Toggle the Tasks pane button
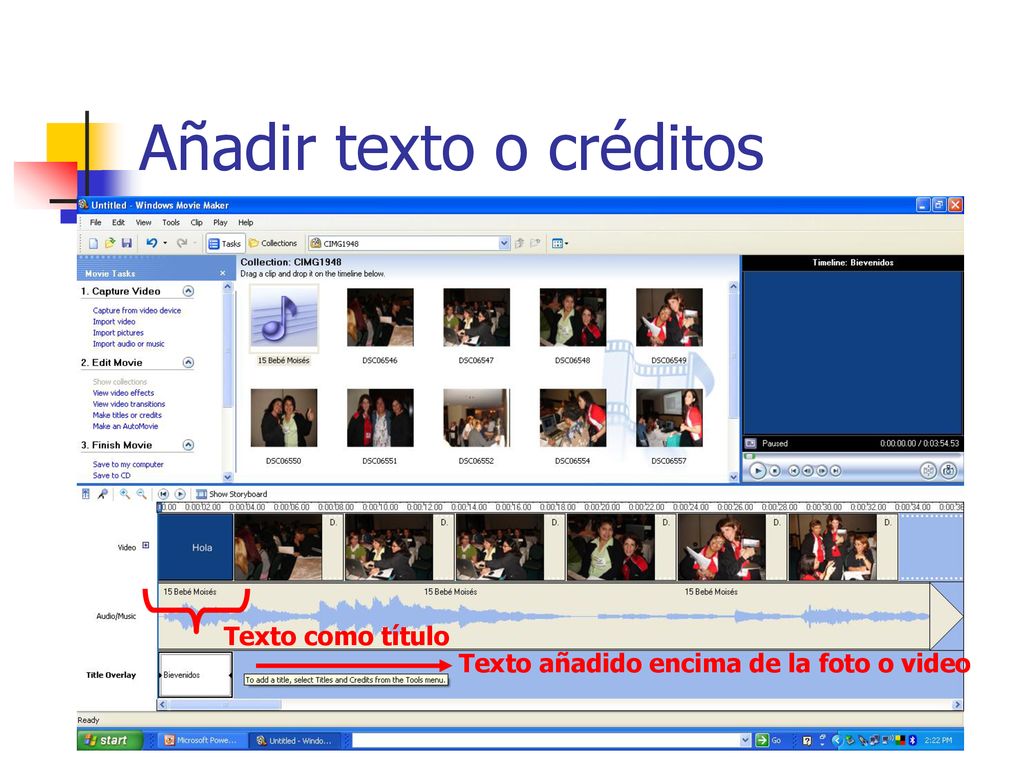1024x768 pixels. point(225,244)
